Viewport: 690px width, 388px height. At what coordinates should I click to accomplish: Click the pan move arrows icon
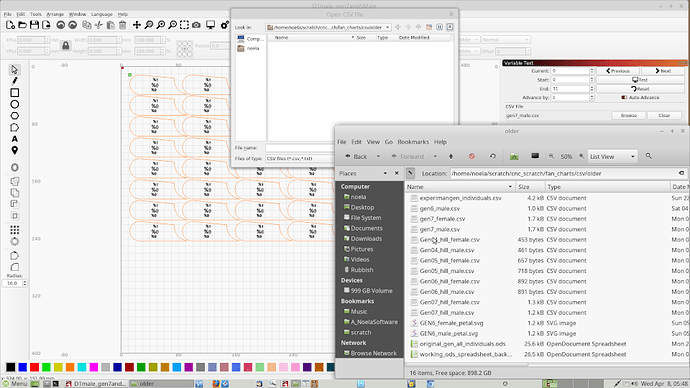click(x=137, y=25)
